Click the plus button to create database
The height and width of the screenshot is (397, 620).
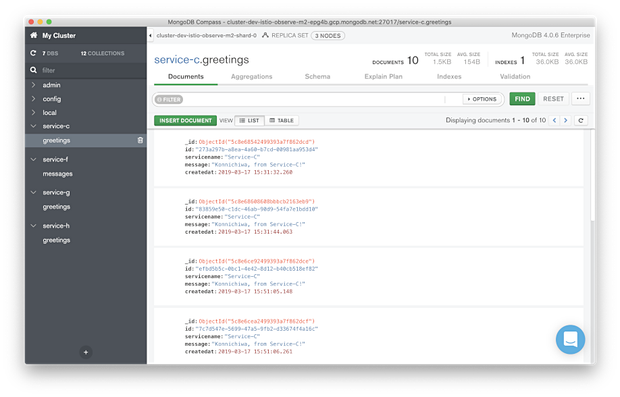[x=86, y=352]
